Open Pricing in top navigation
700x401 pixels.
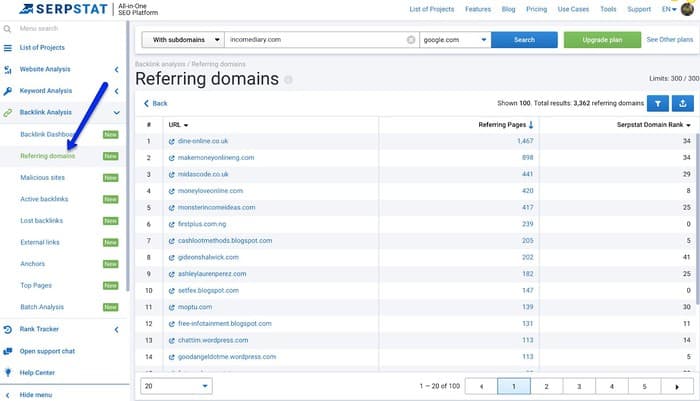(536, 9)
